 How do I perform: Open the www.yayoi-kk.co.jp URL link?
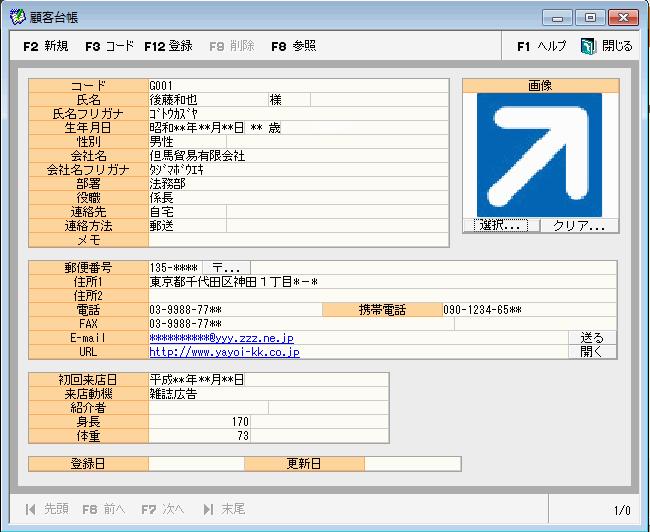224,352
